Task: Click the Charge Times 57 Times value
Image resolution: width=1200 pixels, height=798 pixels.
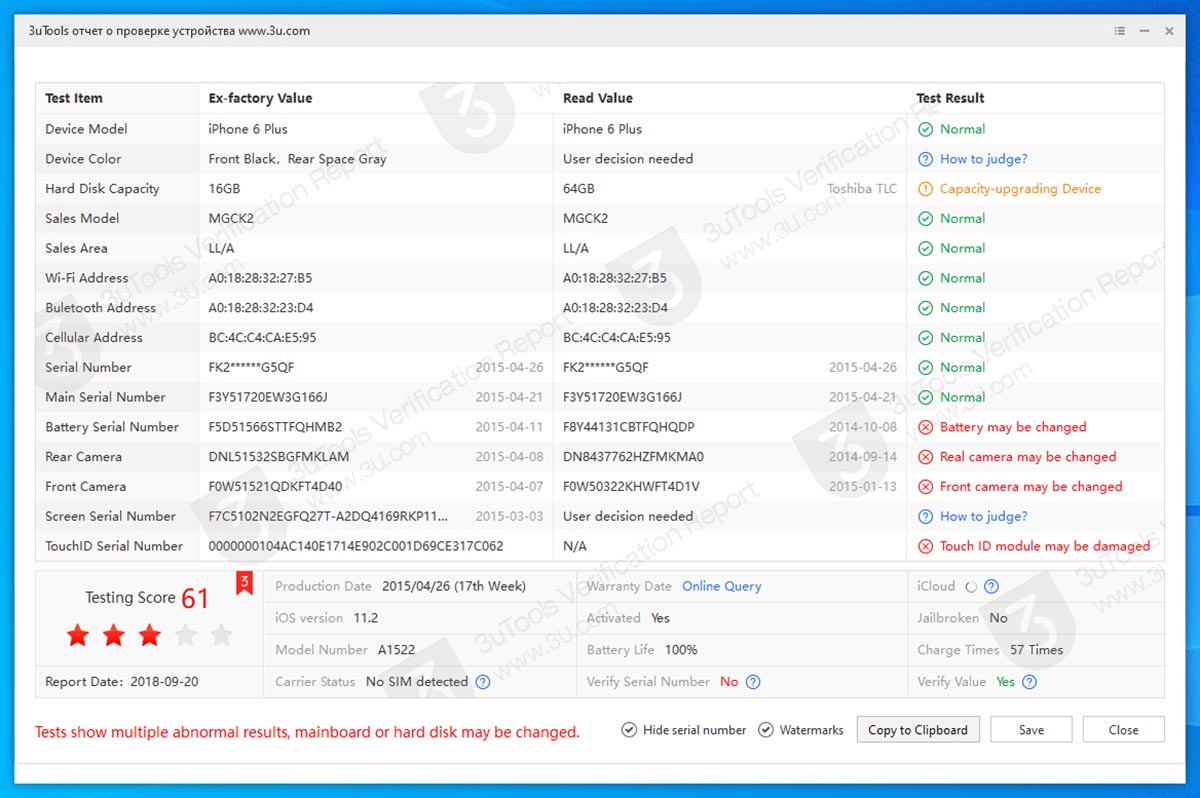Action: click(1036, 650)
